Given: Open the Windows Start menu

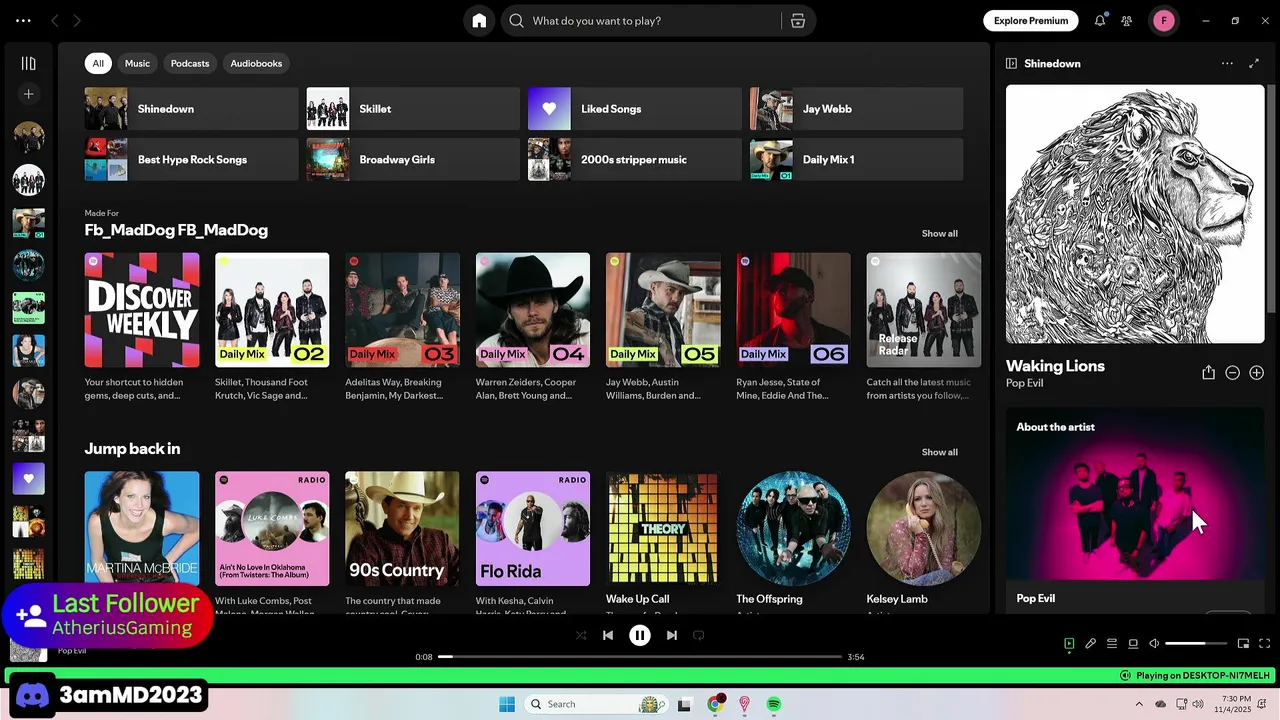Looking at the screenshot, I should pos(507,704).
